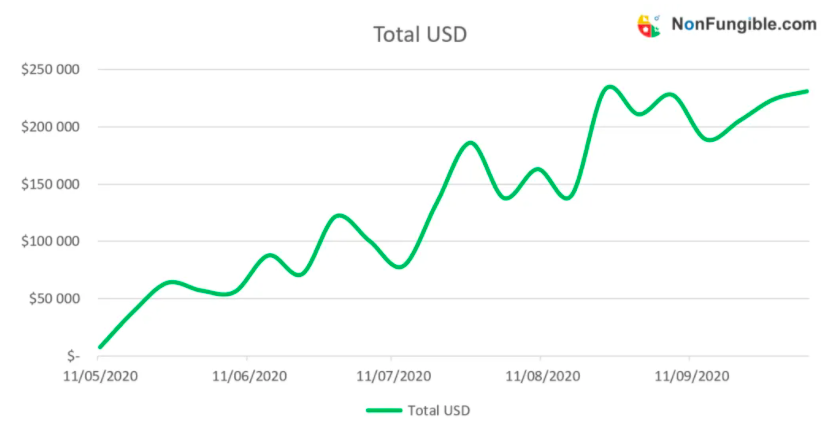Select the $50 000 y-axis label
832x433 pixels.
pyautogui.click(x=52, y=298)
